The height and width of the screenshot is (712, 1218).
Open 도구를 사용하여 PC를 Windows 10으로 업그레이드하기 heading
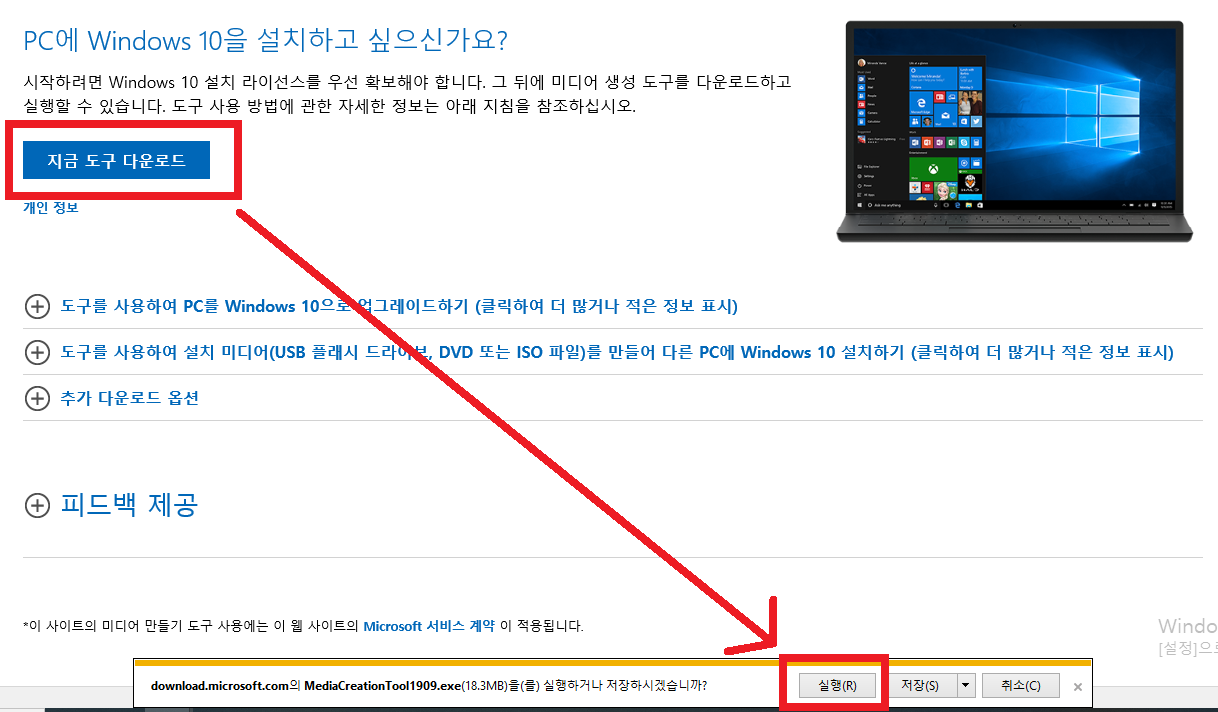[399, 306]
